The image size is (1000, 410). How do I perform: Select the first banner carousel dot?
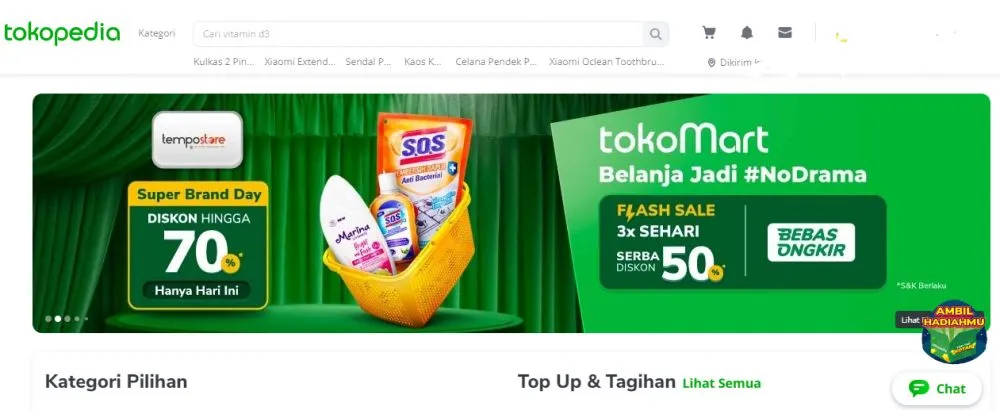pos(48,319)
